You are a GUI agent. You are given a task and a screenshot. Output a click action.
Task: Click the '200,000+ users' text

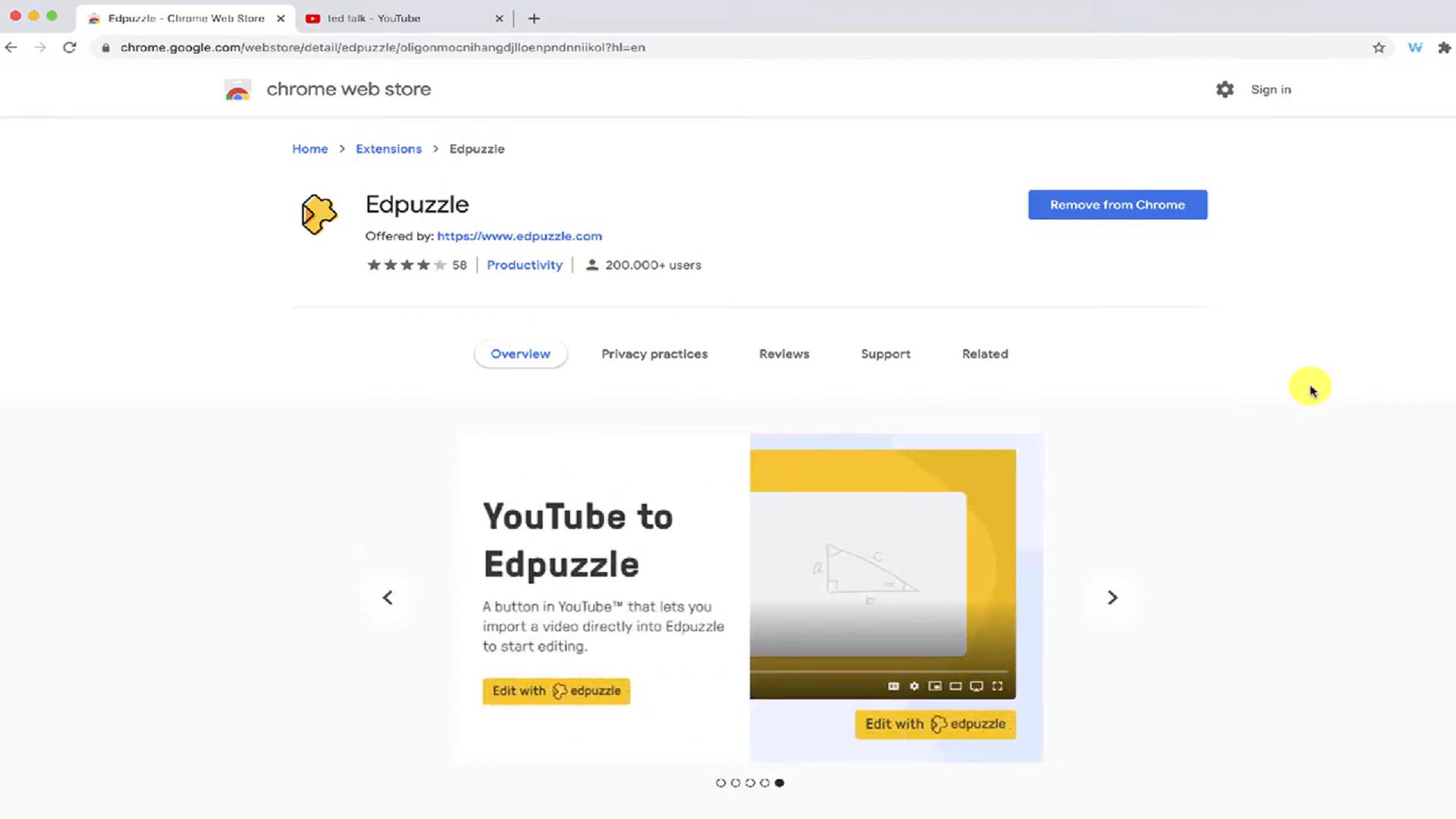[653, 265]
